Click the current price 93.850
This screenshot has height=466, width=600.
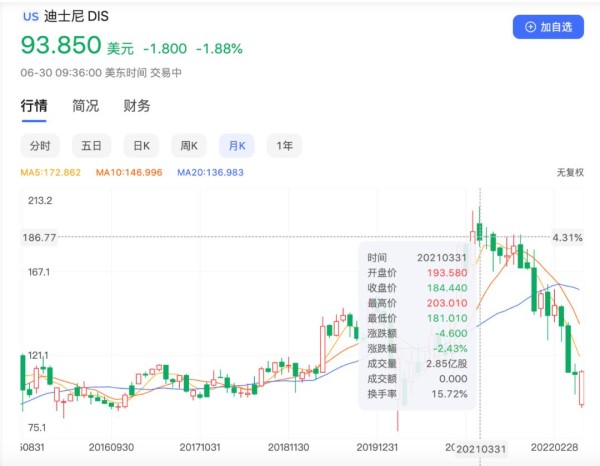61,45
